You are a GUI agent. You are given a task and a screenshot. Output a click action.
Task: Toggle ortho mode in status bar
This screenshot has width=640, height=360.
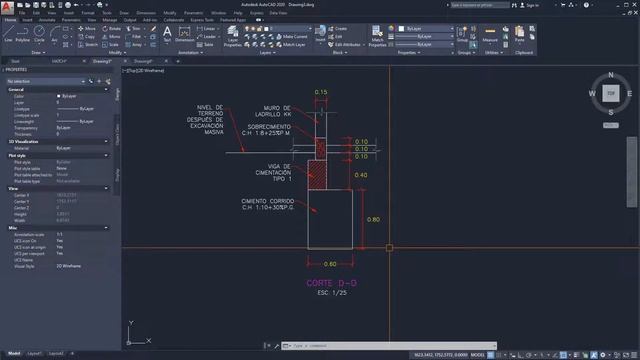click(x=520, y=355)
